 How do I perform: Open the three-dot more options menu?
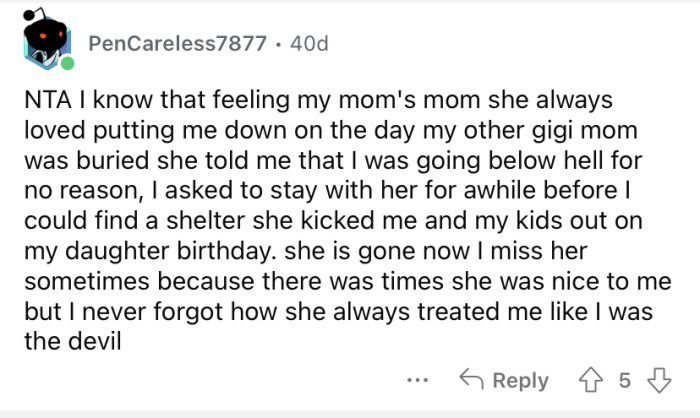[419, 380]
